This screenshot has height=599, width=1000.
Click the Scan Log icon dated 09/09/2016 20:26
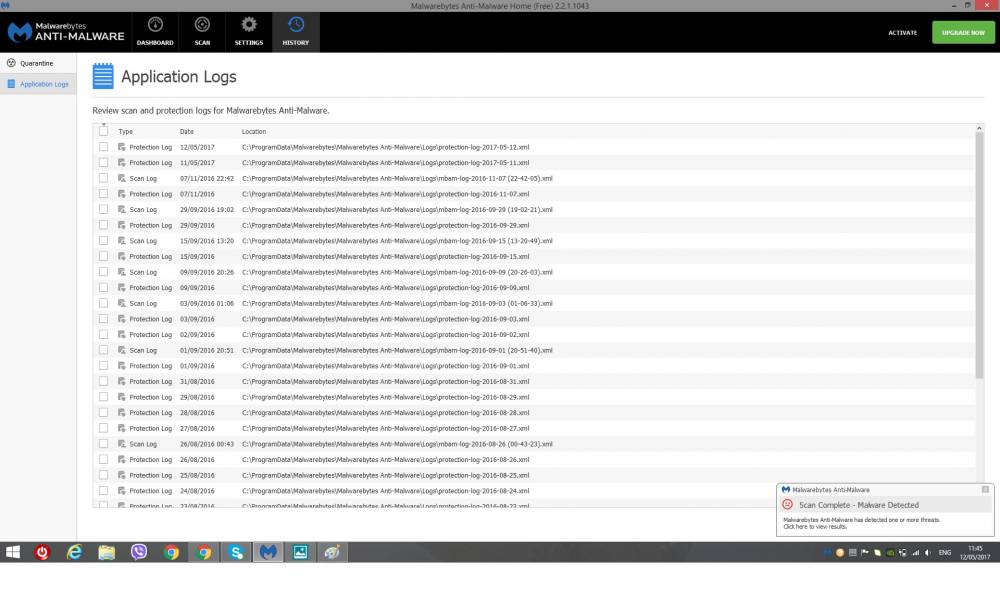click(x=122, y=272)
